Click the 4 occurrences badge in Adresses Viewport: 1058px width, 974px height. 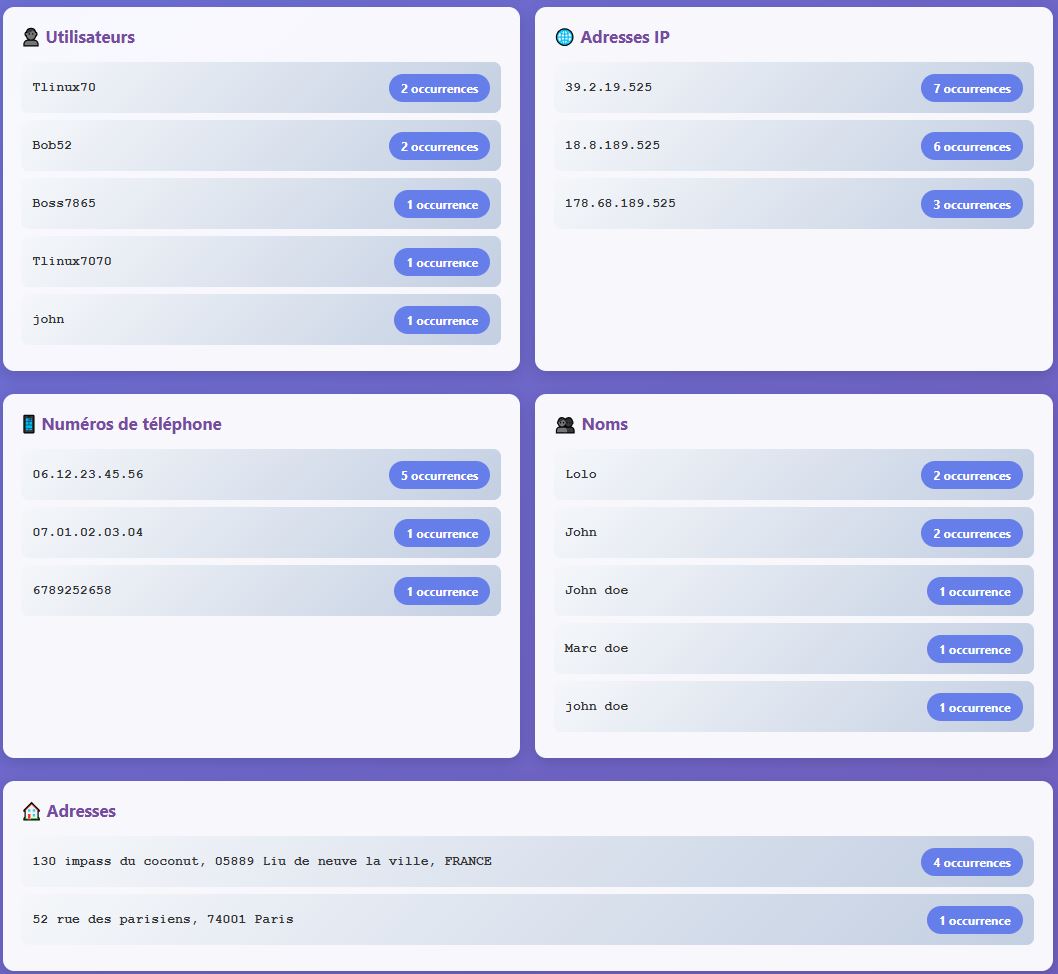click(971, 863)
